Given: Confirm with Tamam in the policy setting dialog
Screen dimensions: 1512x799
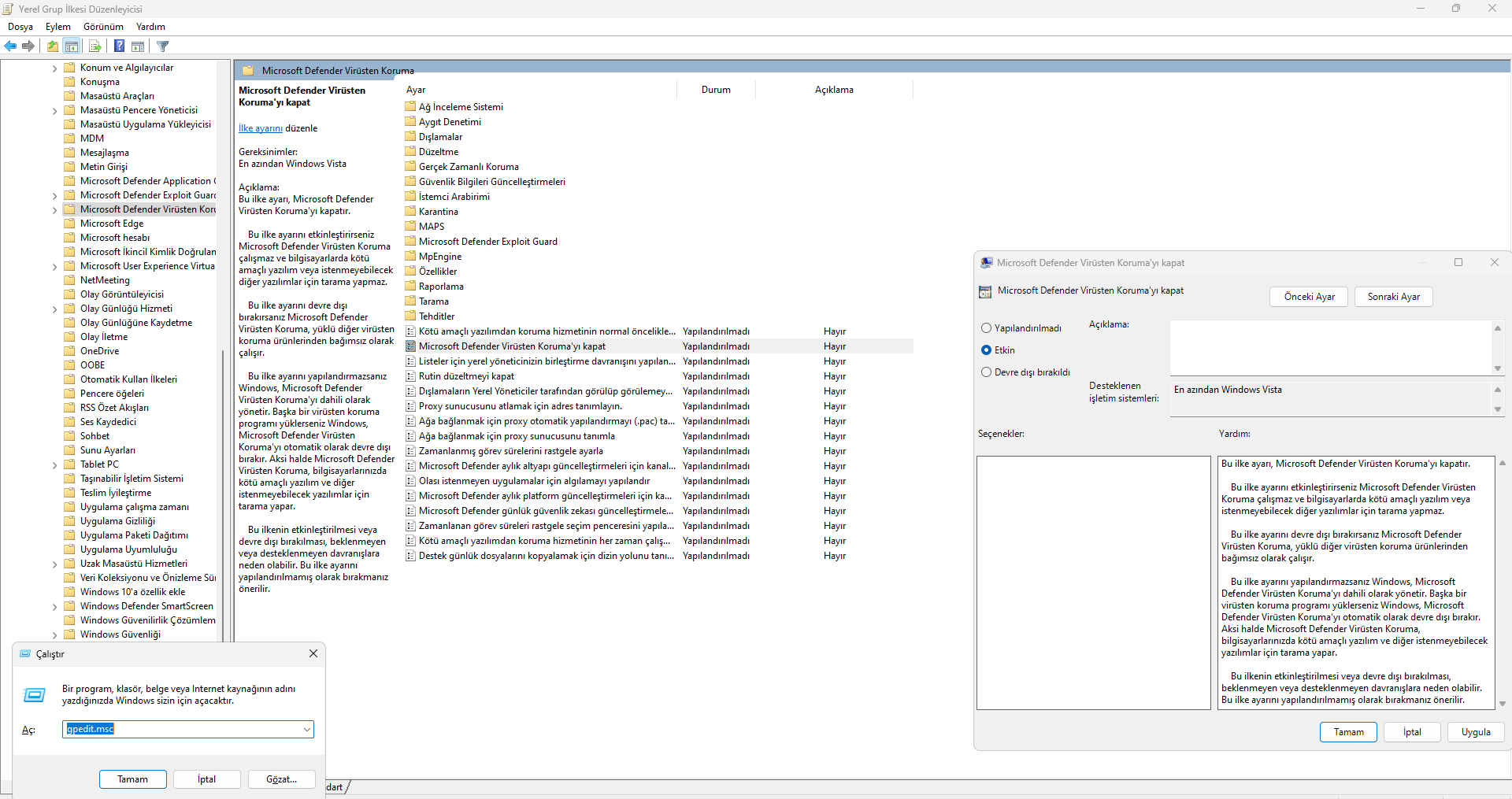Looking at the screenshot, I should click(1348, 732).
